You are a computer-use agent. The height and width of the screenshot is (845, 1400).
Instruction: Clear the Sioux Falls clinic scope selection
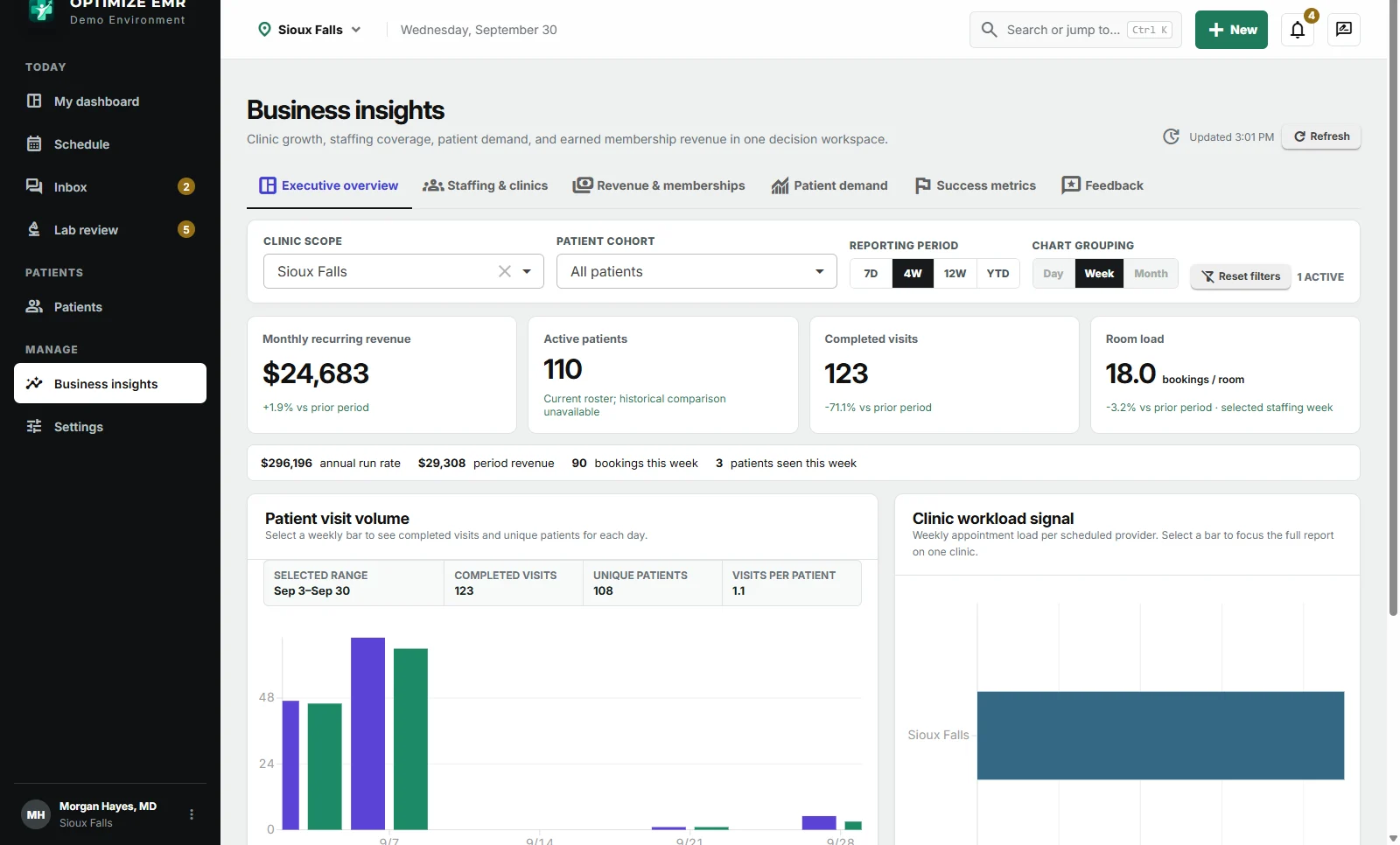pos(505,271)
